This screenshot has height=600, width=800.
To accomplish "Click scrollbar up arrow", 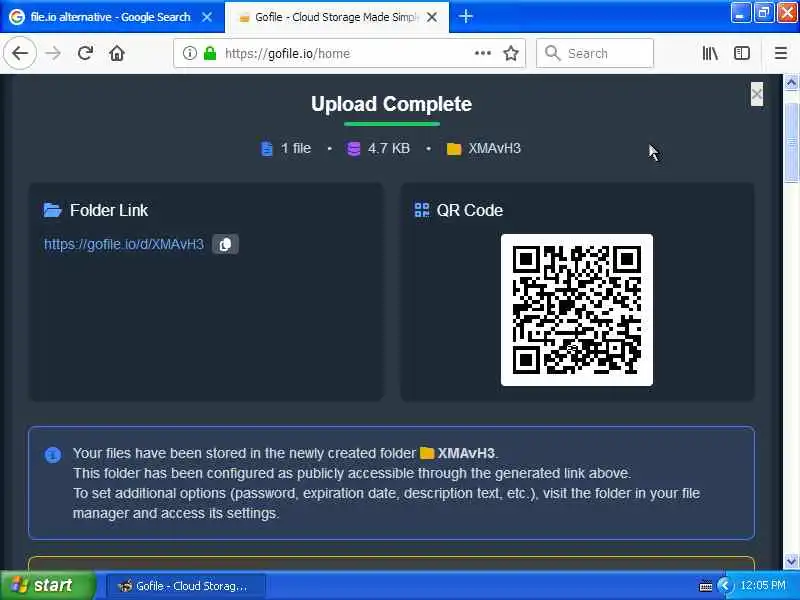I will pyautogui.click(x=791, y=82).
